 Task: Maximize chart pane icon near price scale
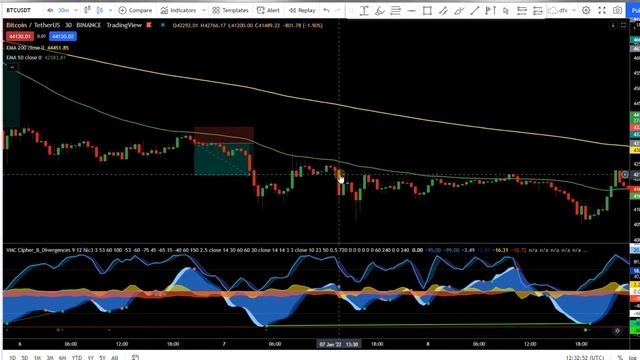coord(623,25)
